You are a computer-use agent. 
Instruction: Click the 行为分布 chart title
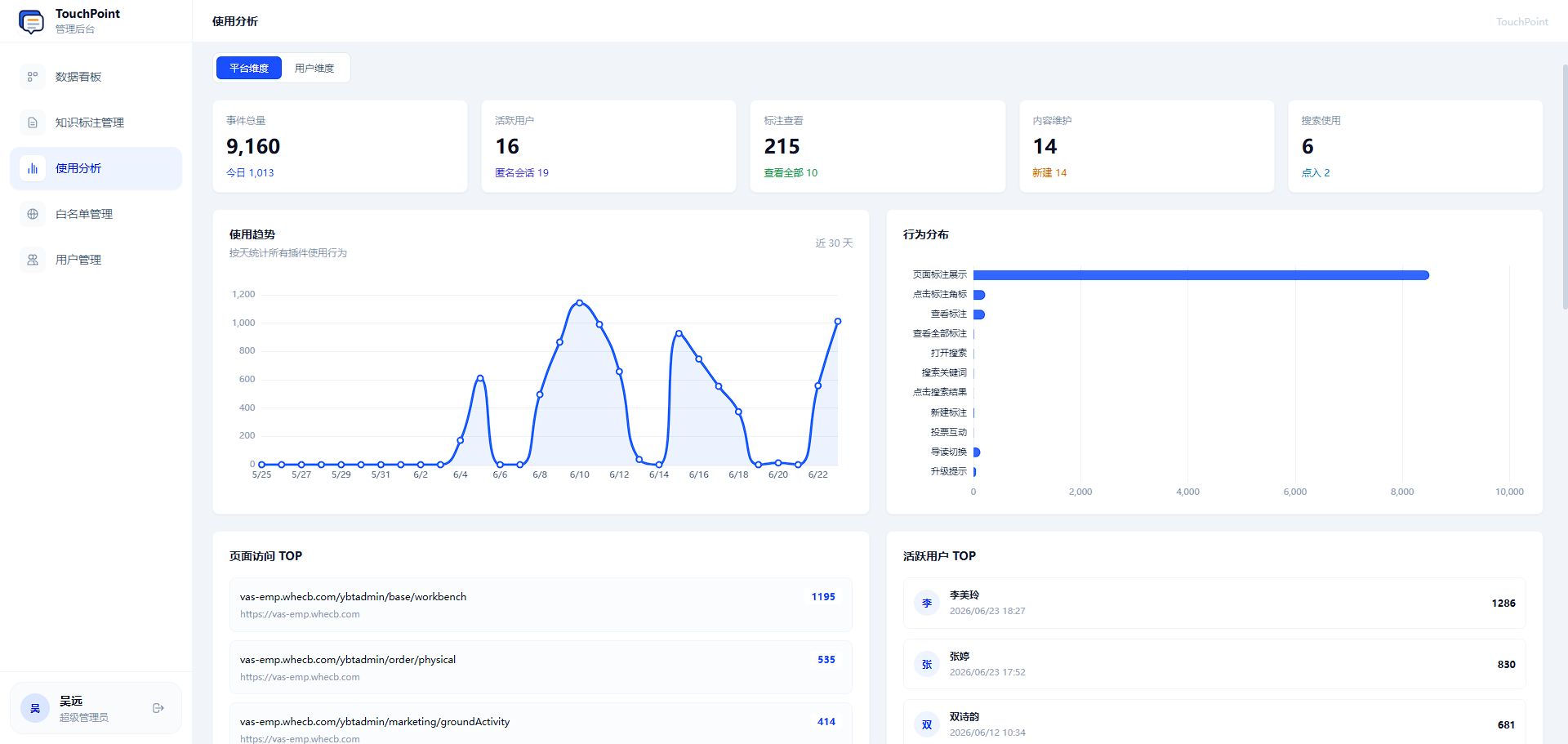tap(926, 234)
